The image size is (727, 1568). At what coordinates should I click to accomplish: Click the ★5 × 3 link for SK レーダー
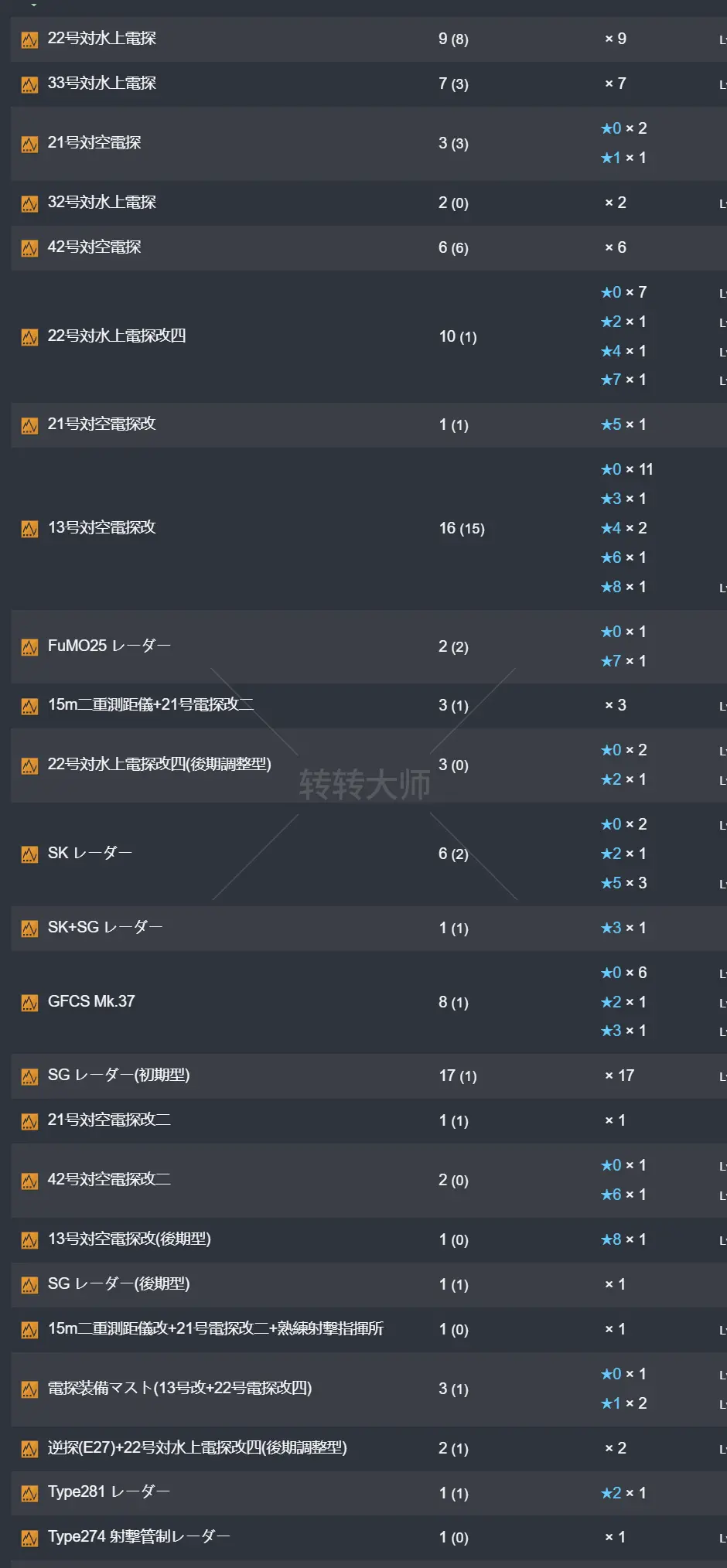[x=623, y=882]
